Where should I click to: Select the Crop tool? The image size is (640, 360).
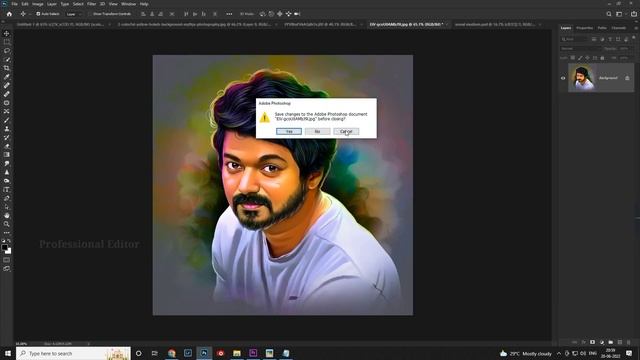tap(7, 68)
